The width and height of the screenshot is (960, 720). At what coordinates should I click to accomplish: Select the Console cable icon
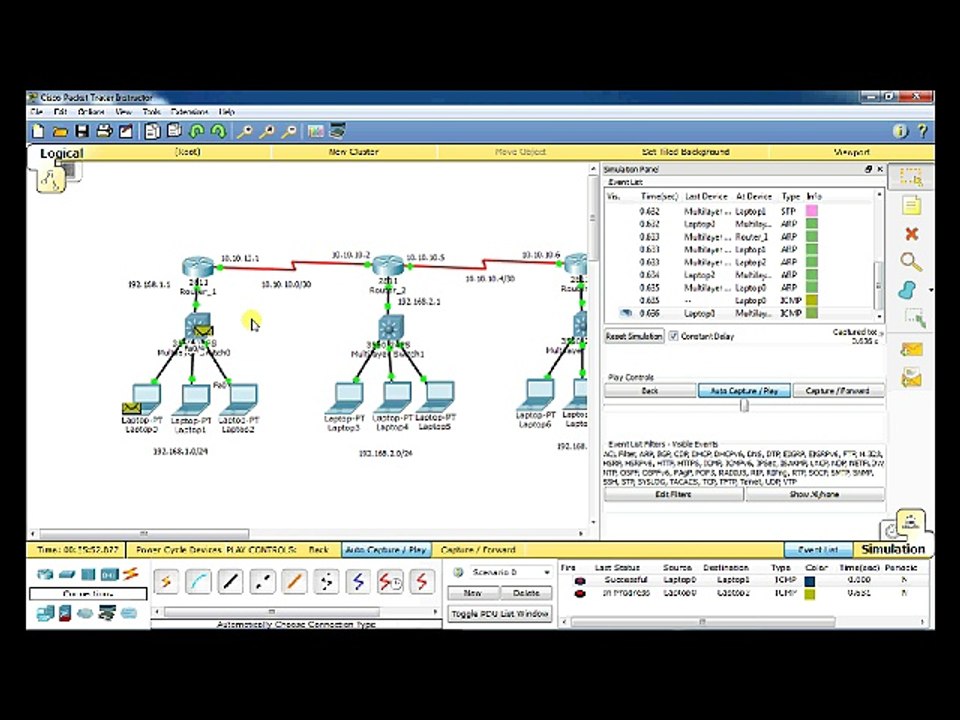coord(198,582)
